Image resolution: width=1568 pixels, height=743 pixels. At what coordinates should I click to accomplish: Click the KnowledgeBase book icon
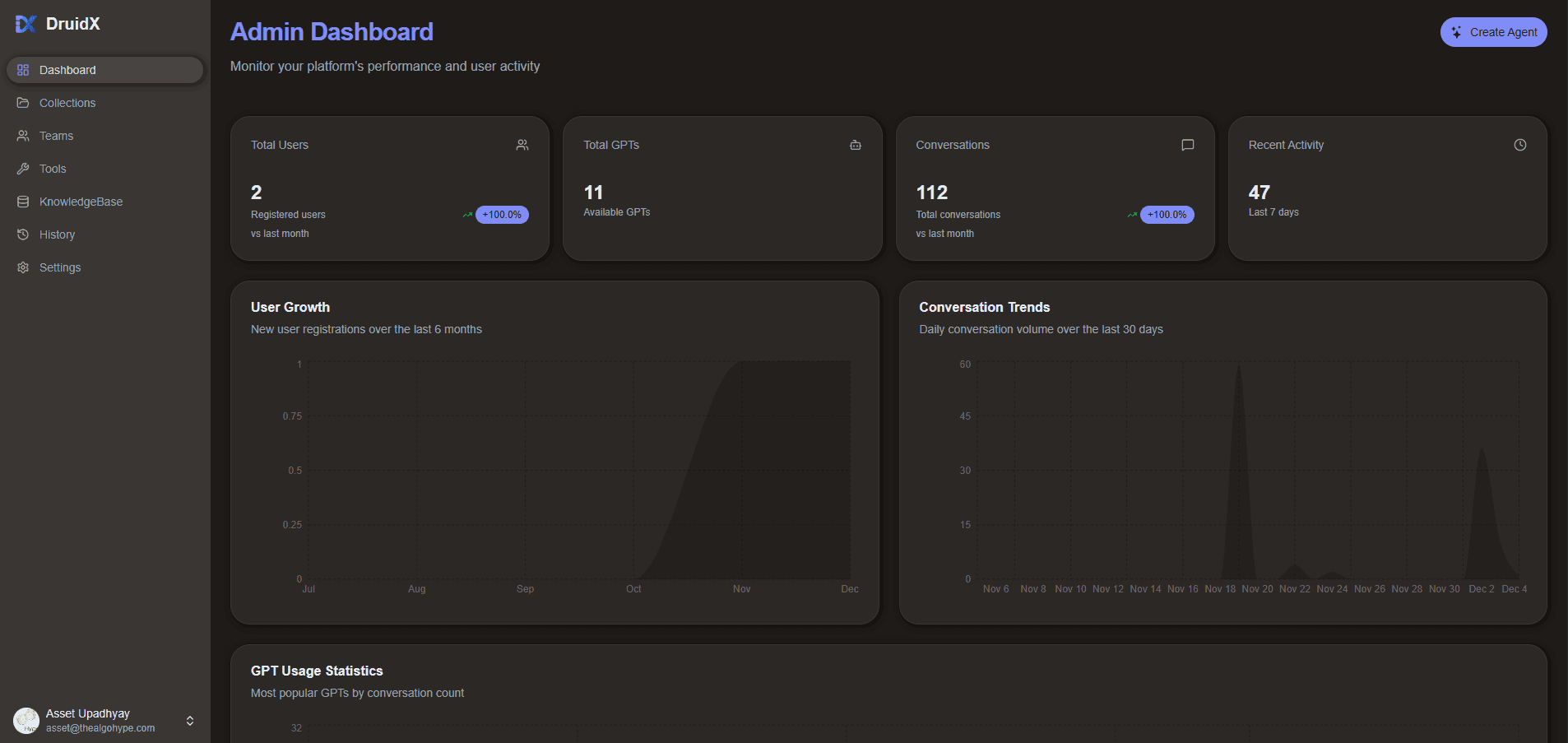[x=24, y=202]
